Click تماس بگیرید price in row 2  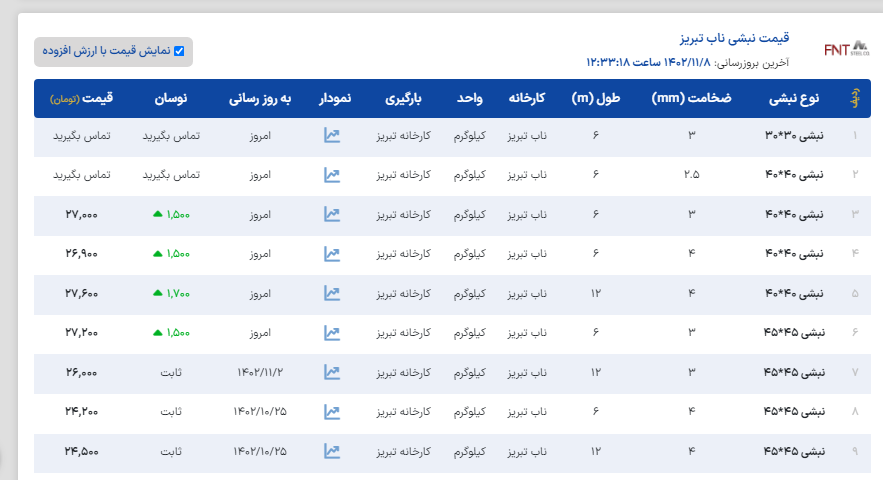[81, 175]
